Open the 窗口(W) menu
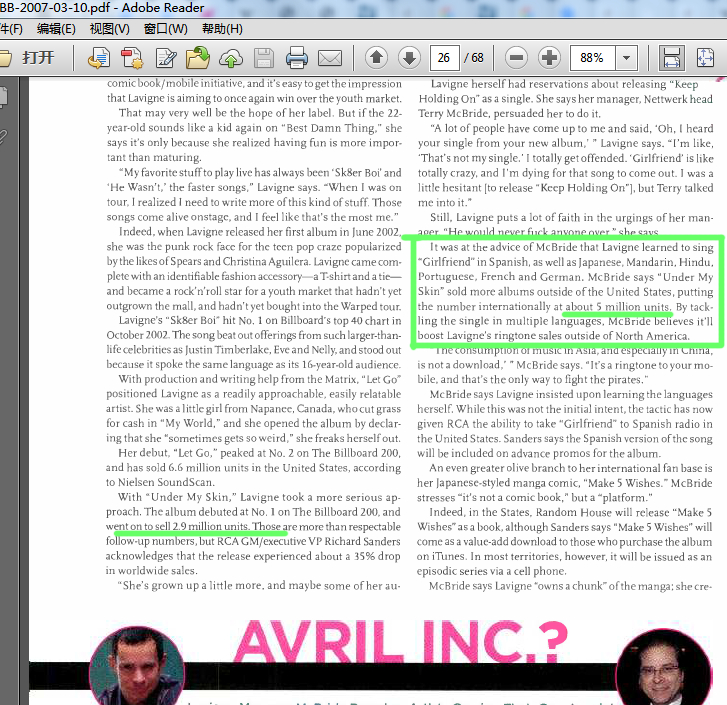 166,29
